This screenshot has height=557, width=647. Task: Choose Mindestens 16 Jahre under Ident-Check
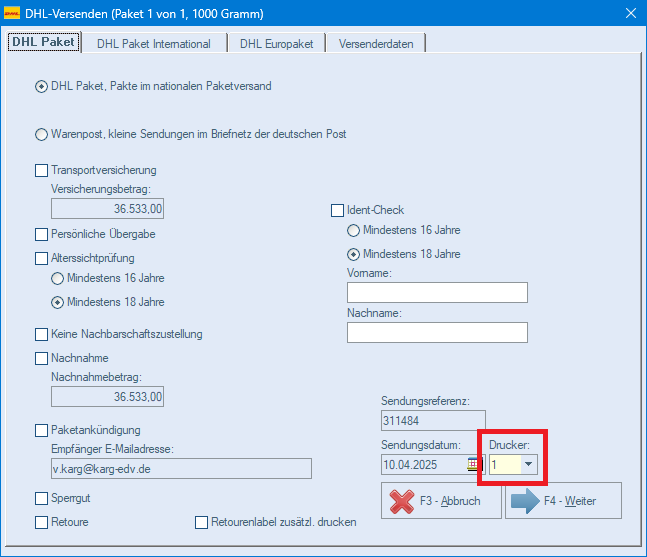[353, 231]
